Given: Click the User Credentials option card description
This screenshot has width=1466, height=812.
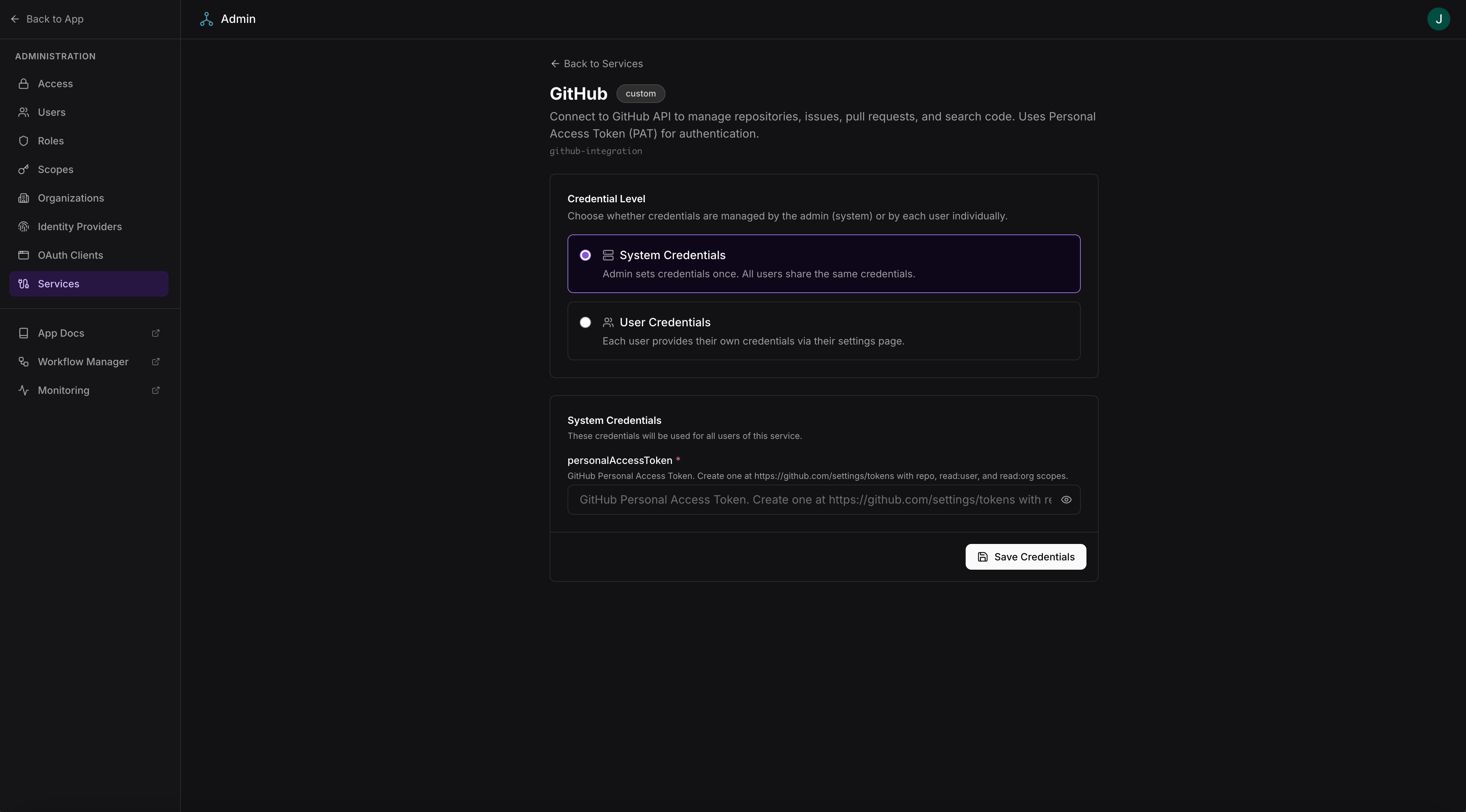Looking at the screenshot, I should [753, 341].
